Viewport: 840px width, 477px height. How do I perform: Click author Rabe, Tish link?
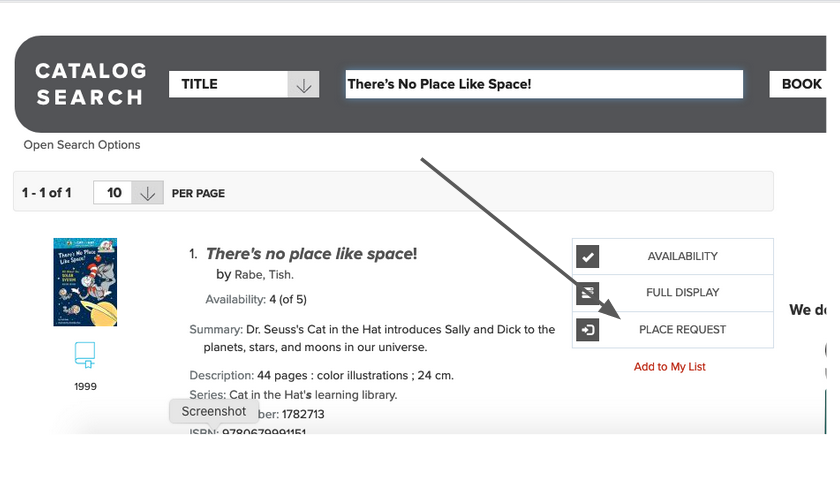coord(264,274)
